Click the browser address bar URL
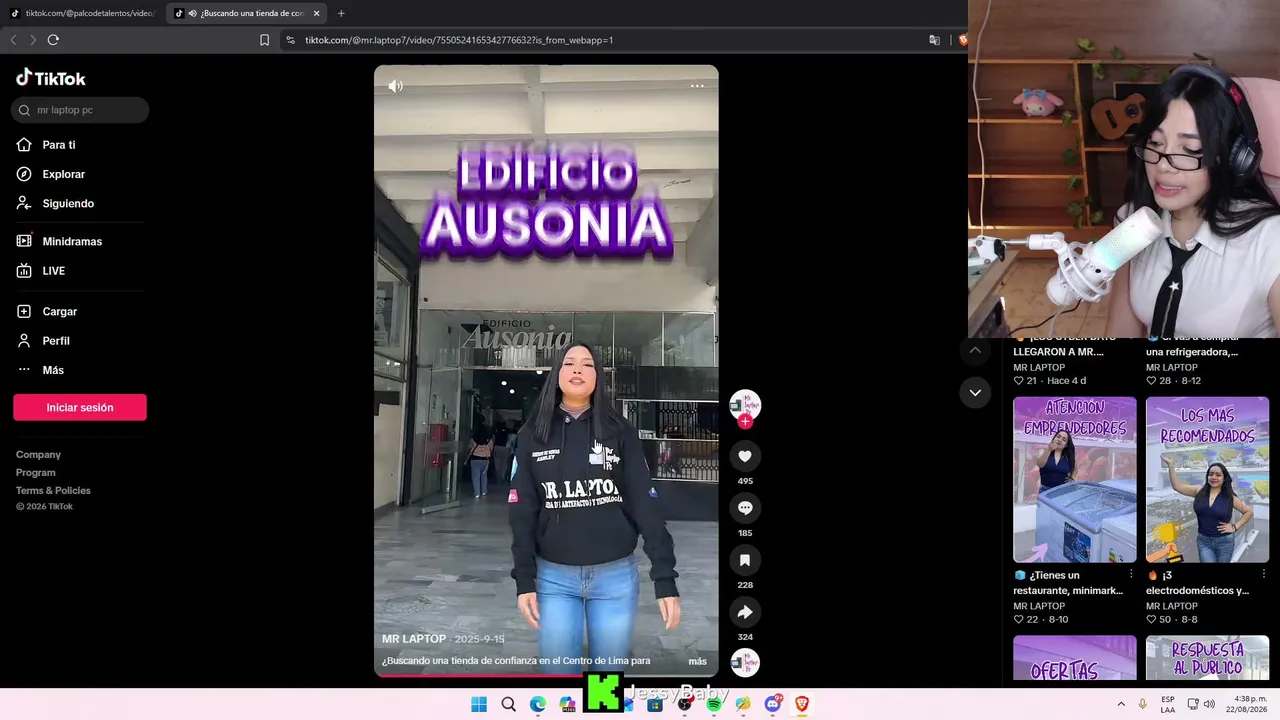The height and width of the screenshot is (720, 1280). 459,40
